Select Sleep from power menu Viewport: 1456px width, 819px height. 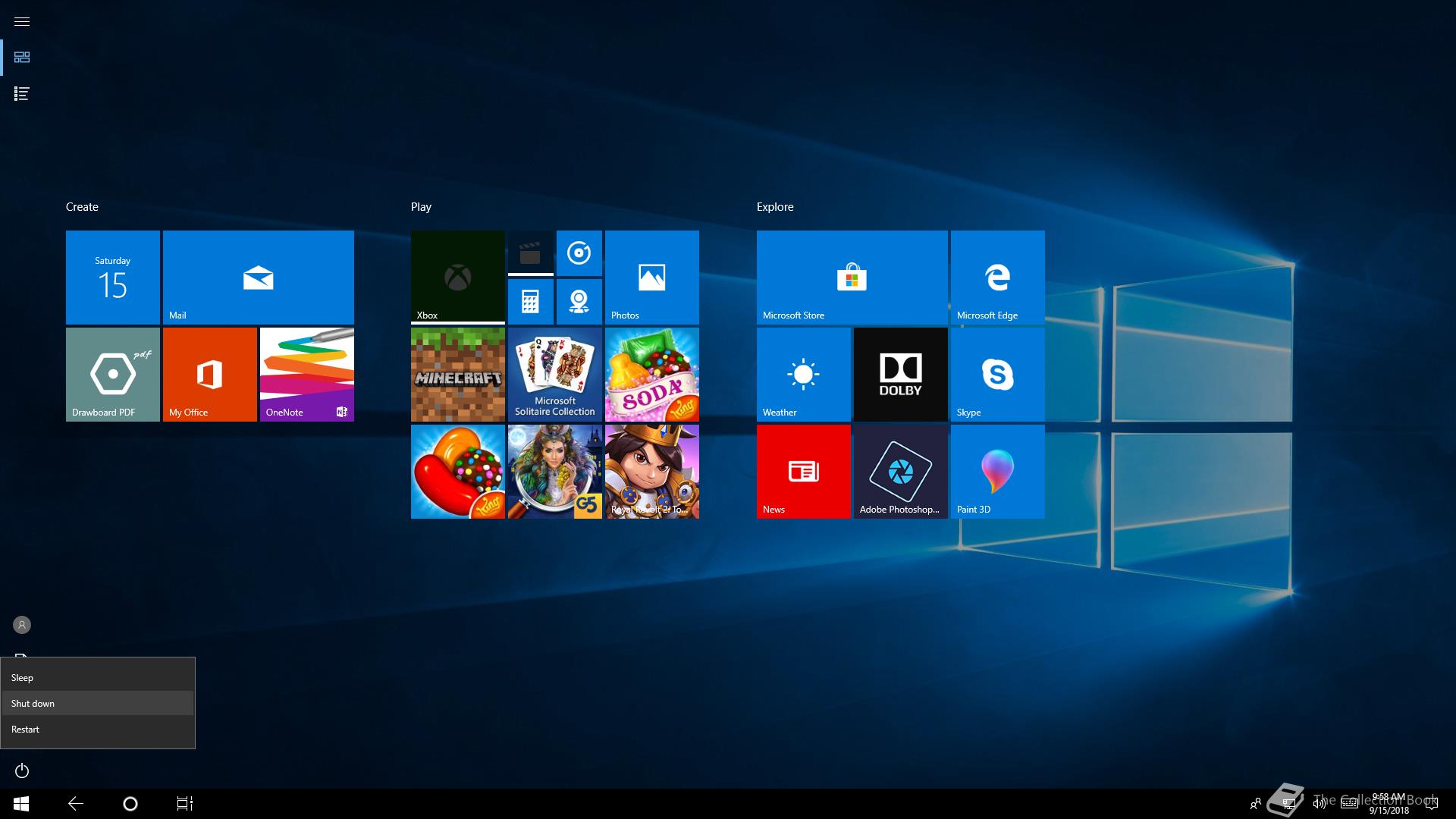point(98,678)
